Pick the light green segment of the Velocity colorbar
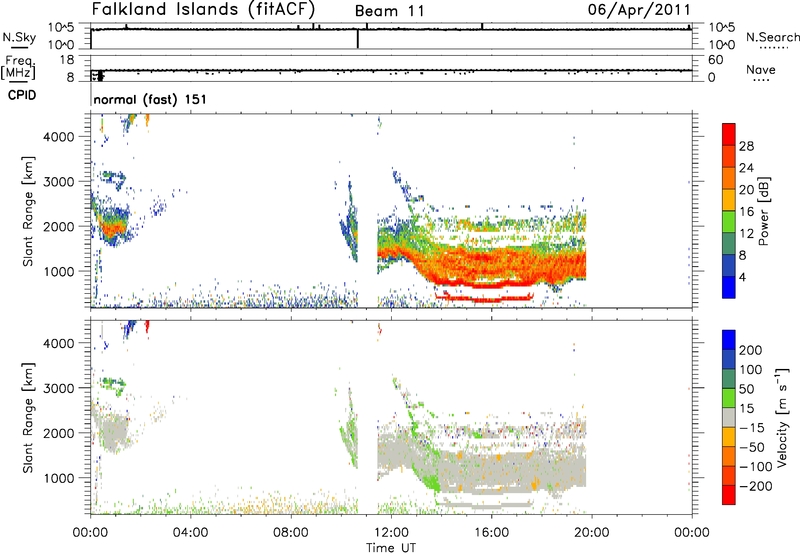 [729, 398]
